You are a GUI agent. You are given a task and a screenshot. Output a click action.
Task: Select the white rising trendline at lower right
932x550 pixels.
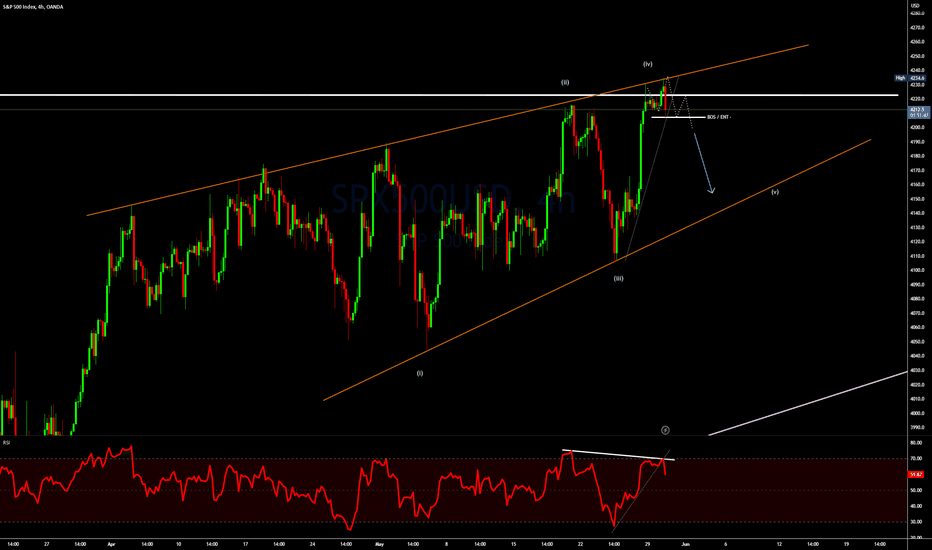coord(808,403)
